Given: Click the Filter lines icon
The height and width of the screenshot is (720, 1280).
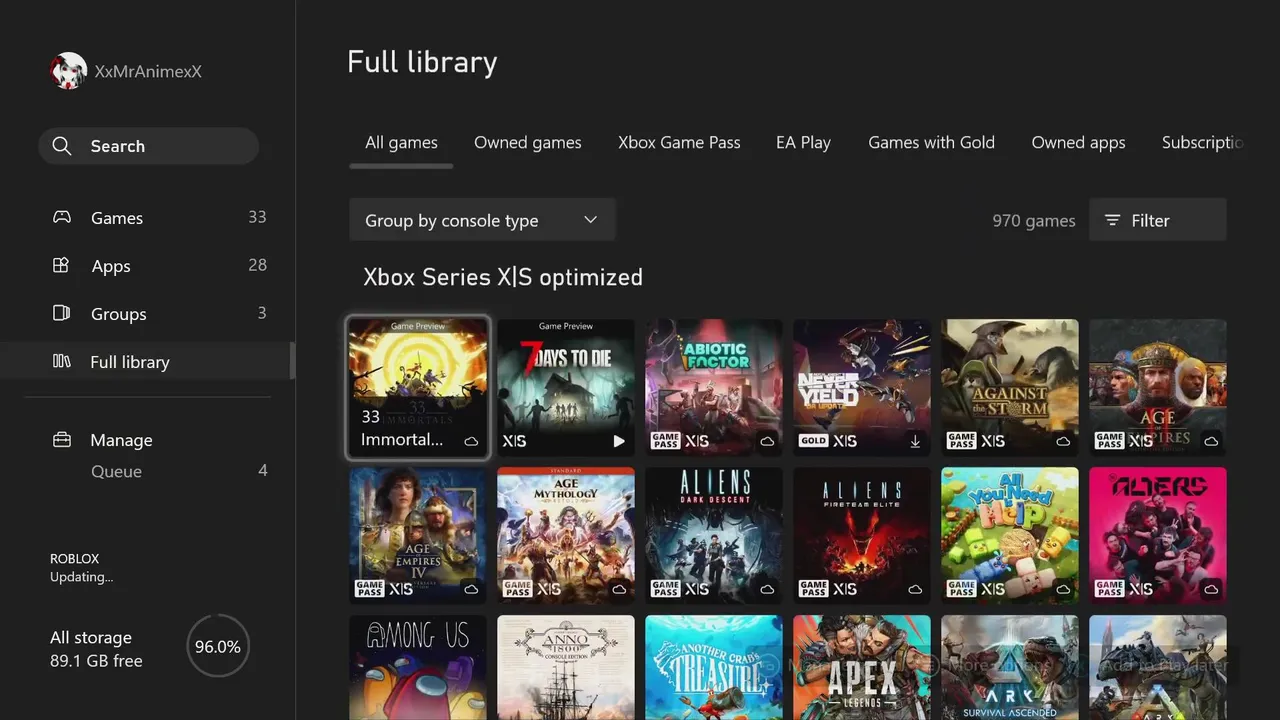Looking at the screenshot, I should pos(1112,220).
